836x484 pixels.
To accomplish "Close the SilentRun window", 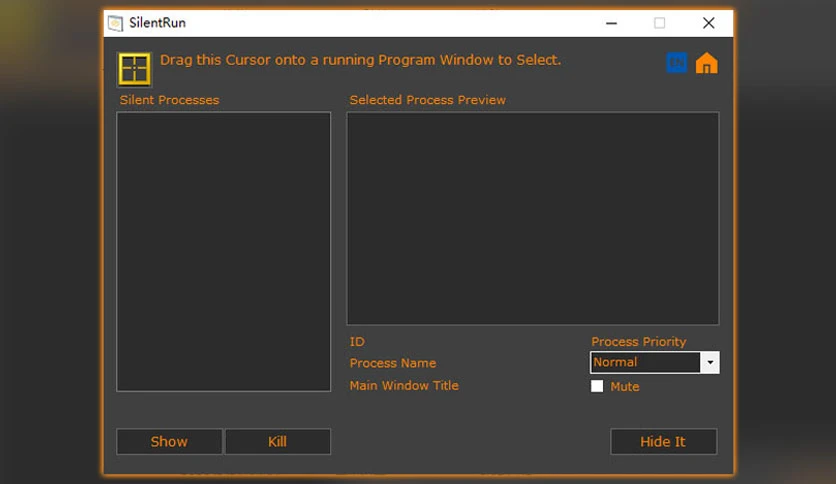I will pos(709,23).
